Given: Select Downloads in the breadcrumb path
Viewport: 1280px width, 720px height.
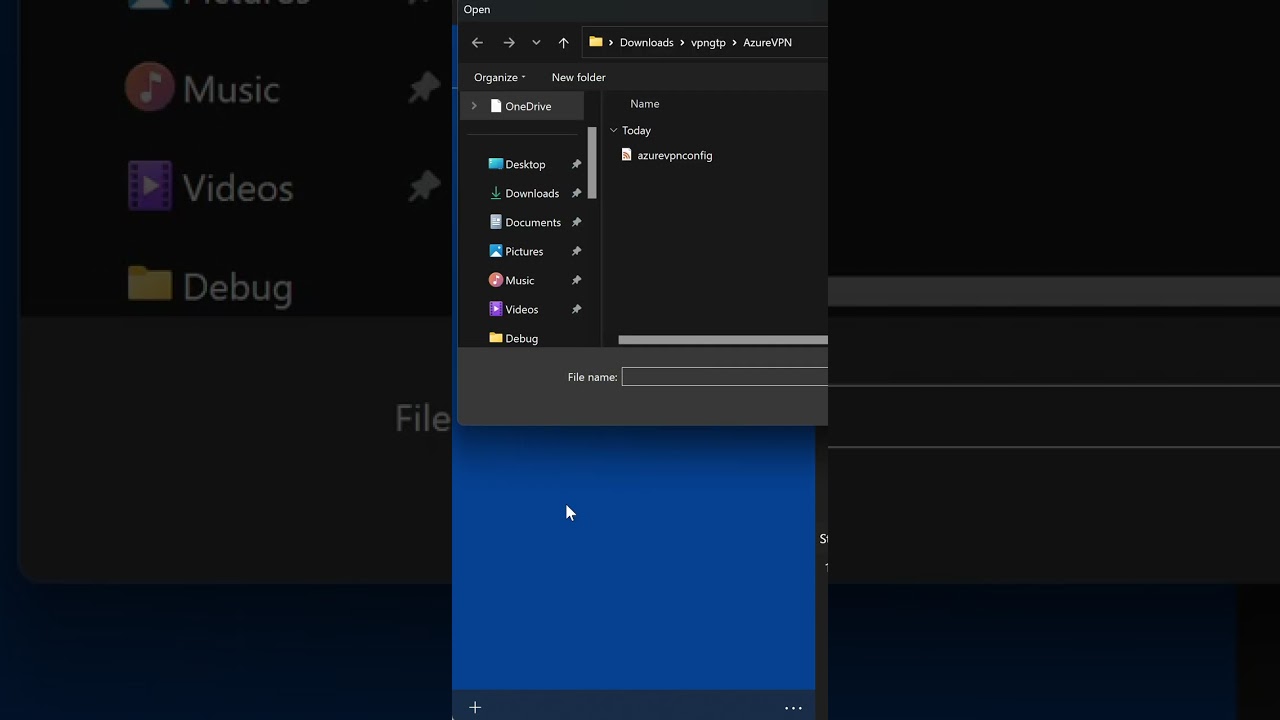Looking at the screenshot, I should (646, 42).
